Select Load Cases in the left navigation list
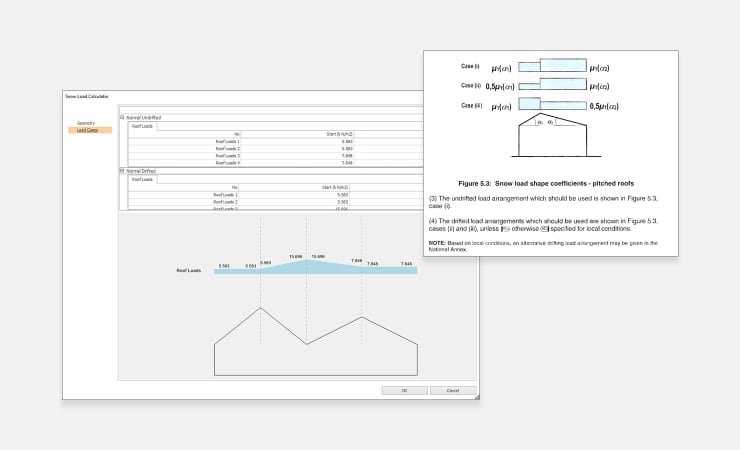 (x=90, y=130)
